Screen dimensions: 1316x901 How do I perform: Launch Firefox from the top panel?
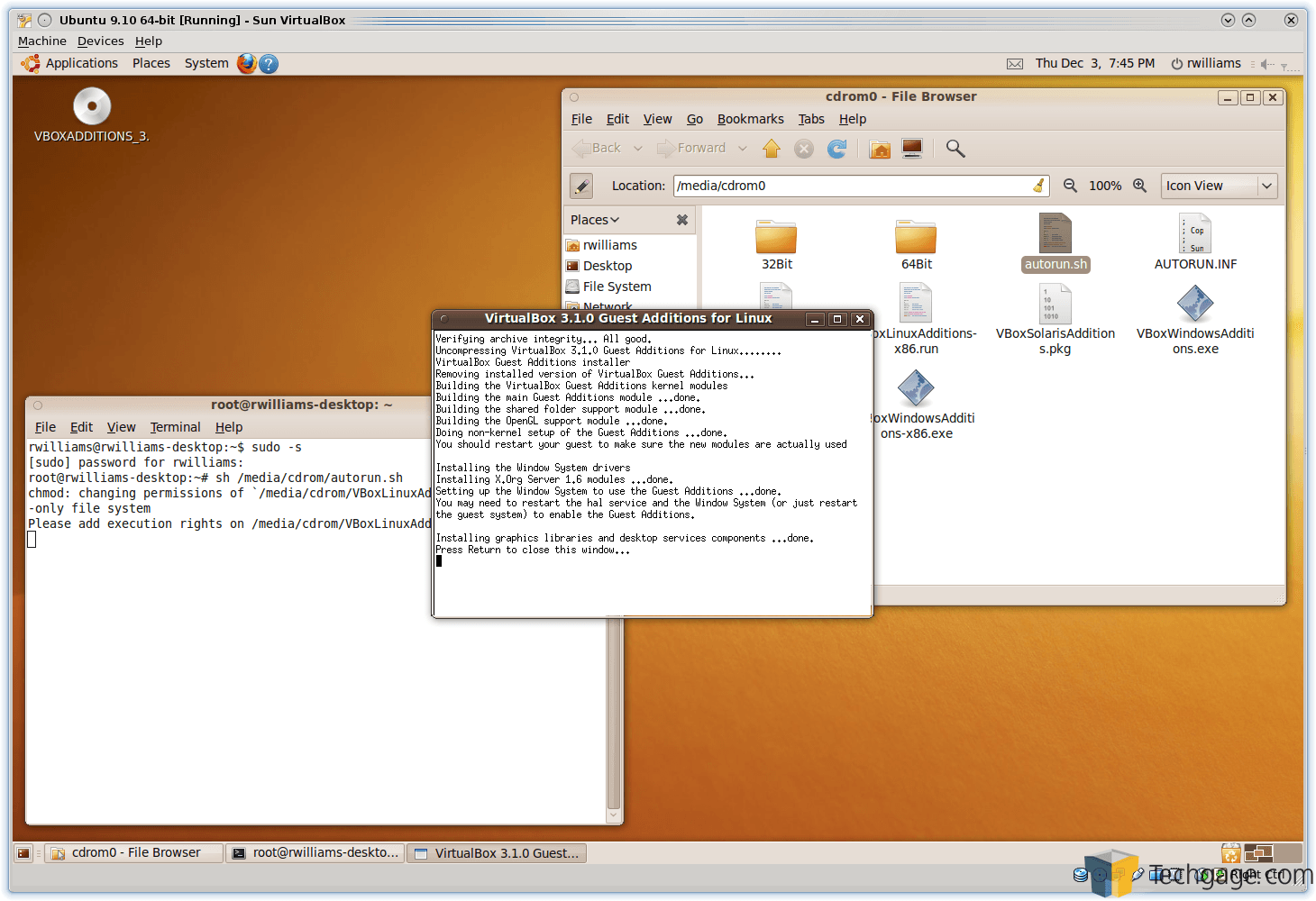click(x=246, y=63)
